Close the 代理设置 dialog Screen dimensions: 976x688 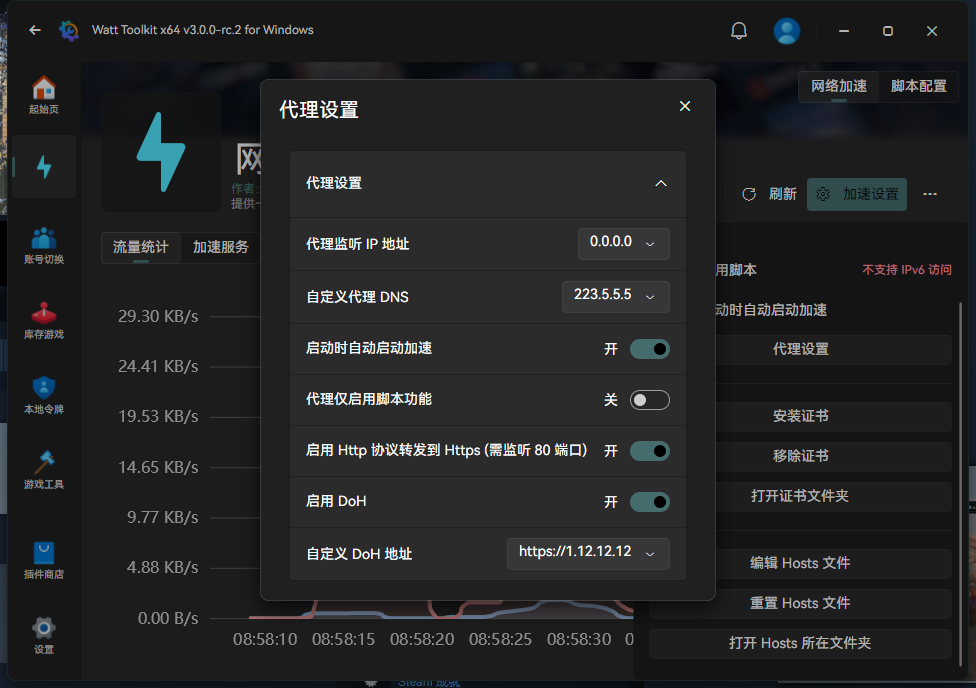coord(685,106)
